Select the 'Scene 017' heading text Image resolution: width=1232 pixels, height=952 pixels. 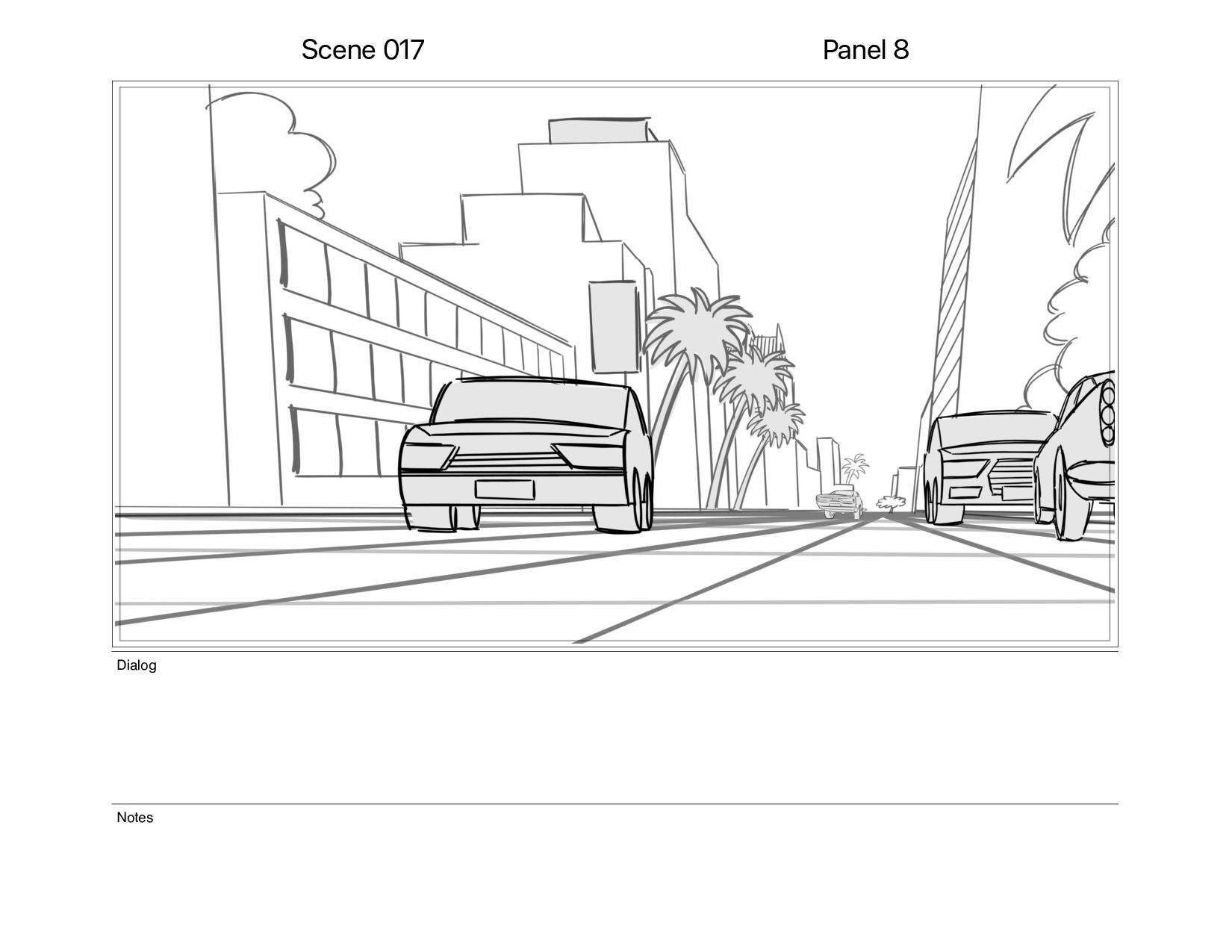pos(363,50)
